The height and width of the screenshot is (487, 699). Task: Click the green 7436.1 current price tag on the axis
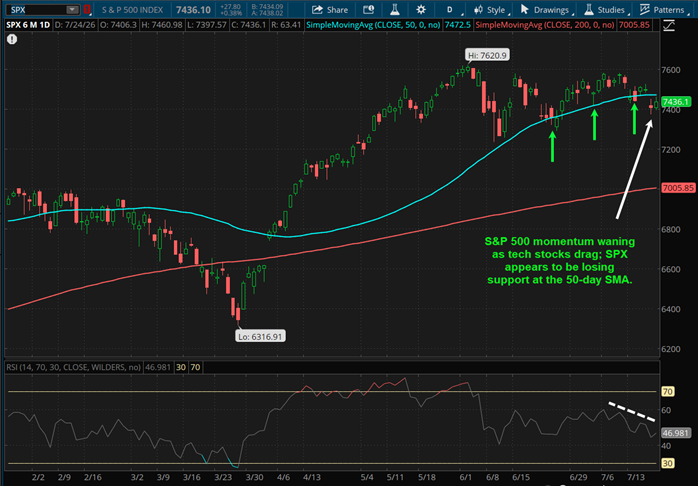point(676,102)
